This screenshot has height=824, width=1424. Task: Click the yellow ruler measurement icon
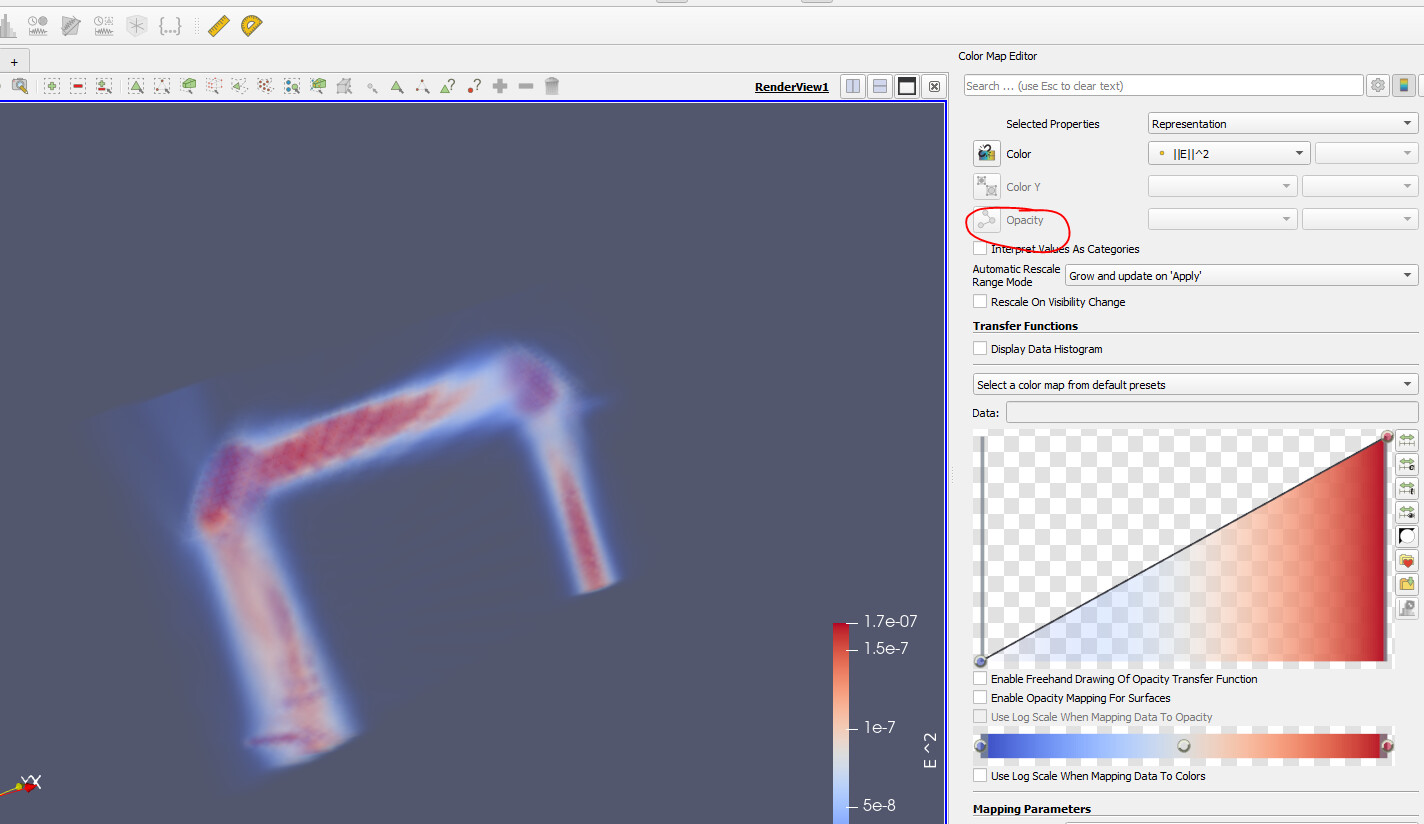218,27
